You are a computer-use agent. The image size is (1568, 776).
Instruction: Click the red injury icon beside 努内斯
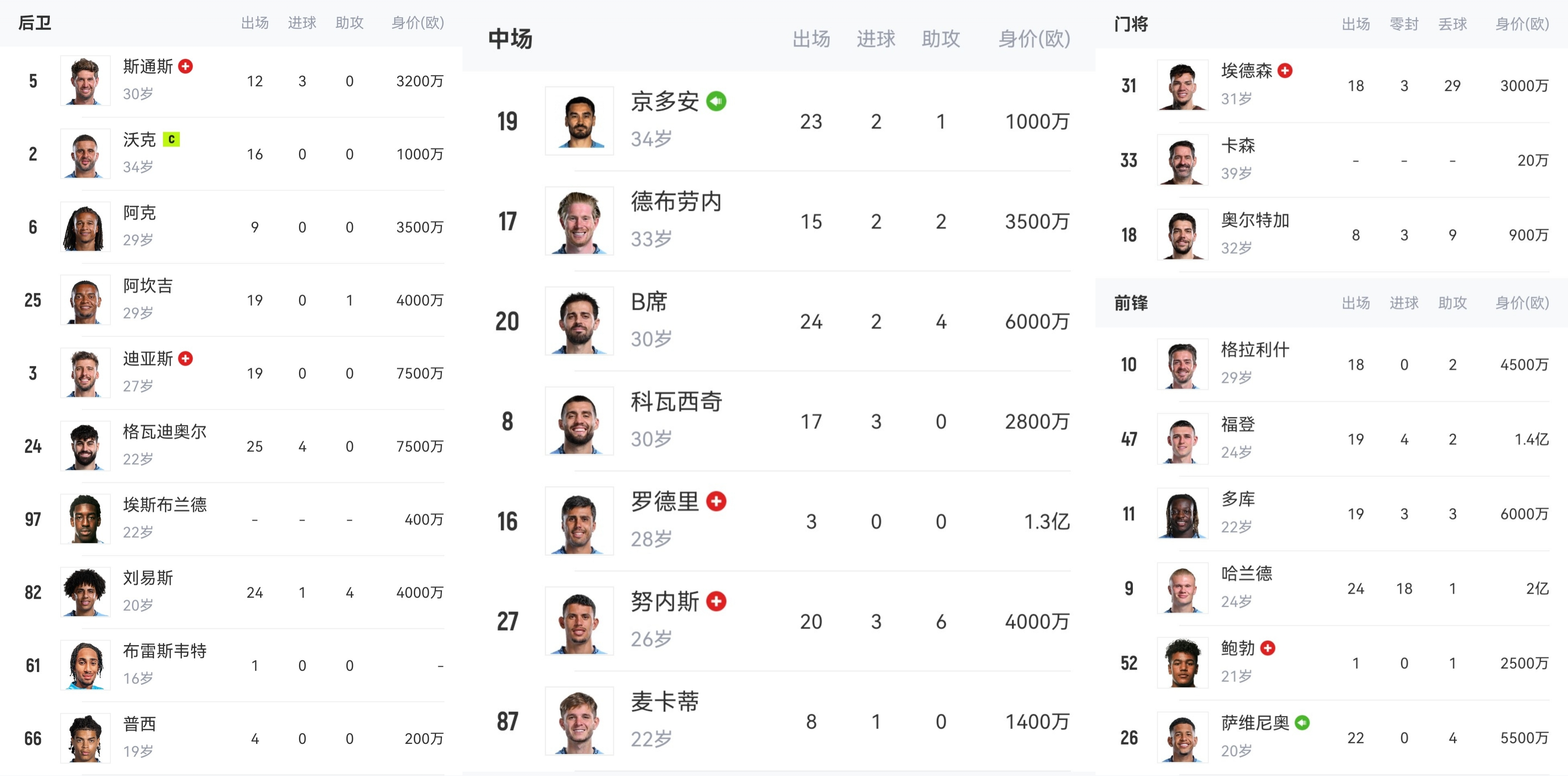click(x=716, y=601)
